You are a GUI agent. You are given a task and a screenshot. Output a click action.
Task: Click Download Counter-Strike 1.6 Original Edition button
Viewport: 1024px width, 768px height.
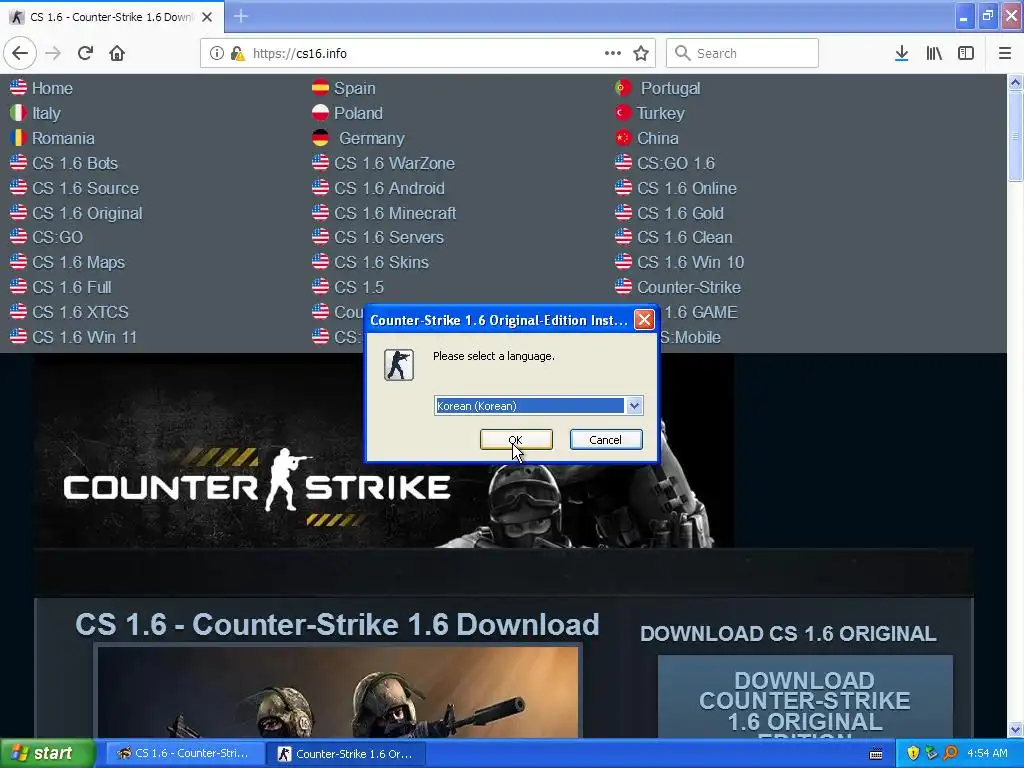pos(805,697)
